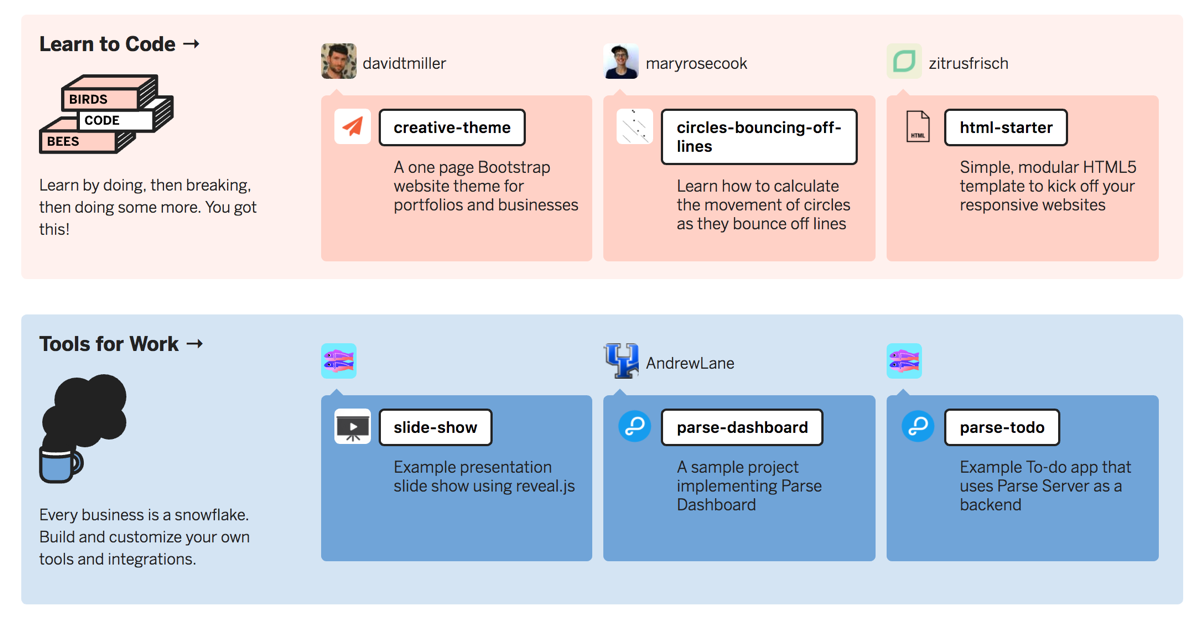Open the html-starter project
The width and height of the screenshot is (1200, 619).
point(1006,127)
